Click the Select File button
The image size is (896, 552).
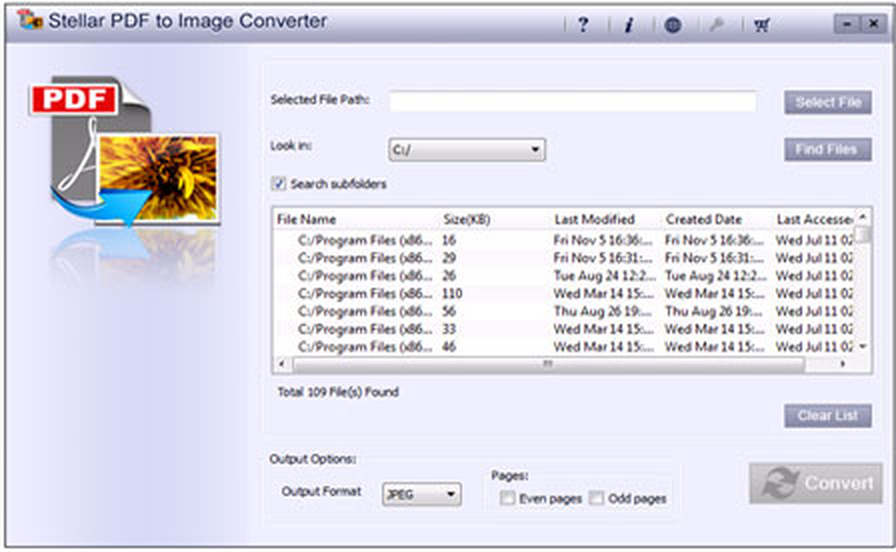pos(828,102)
